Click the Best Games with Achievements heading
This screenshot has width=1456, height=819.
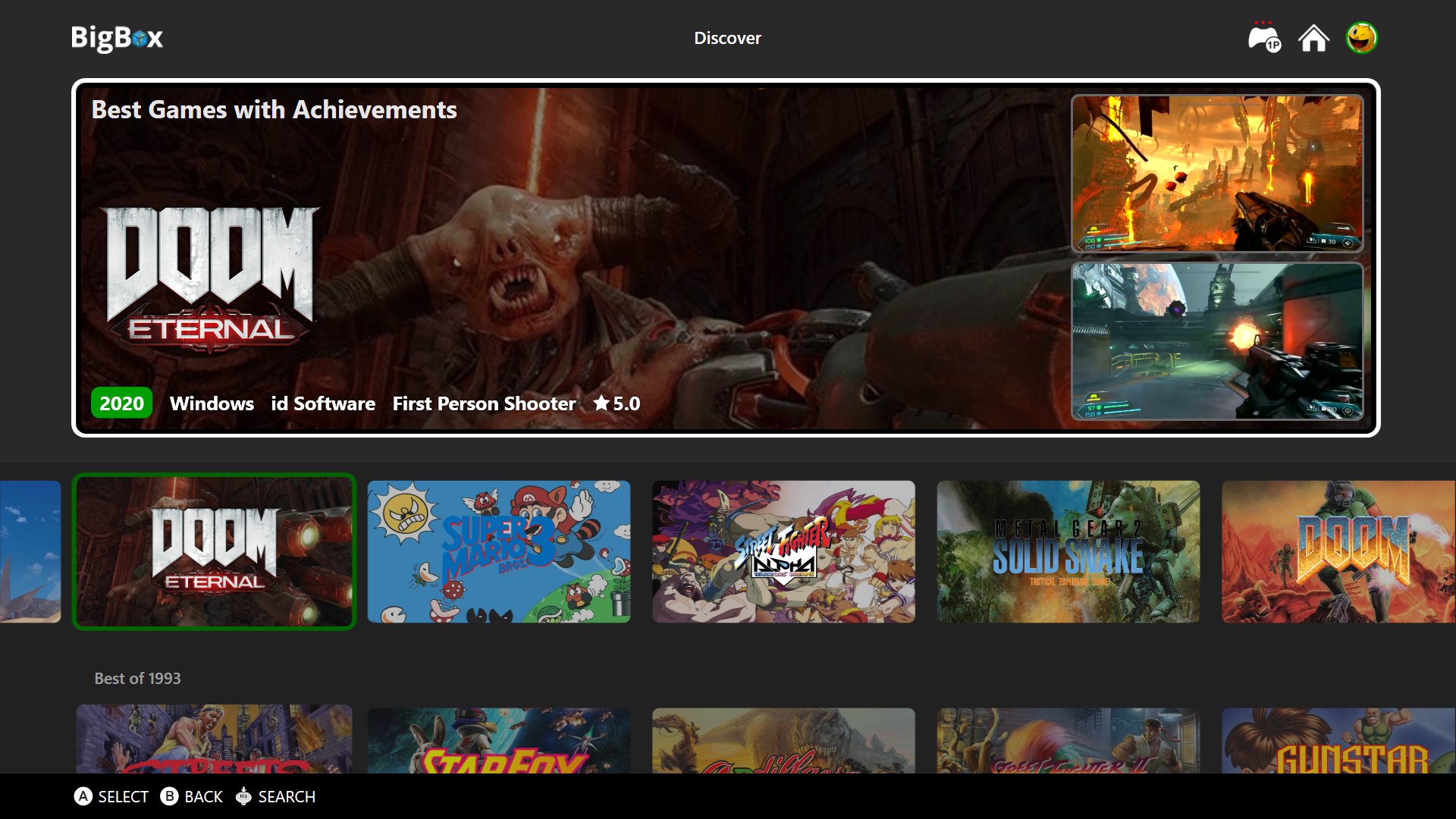(274, 110)
